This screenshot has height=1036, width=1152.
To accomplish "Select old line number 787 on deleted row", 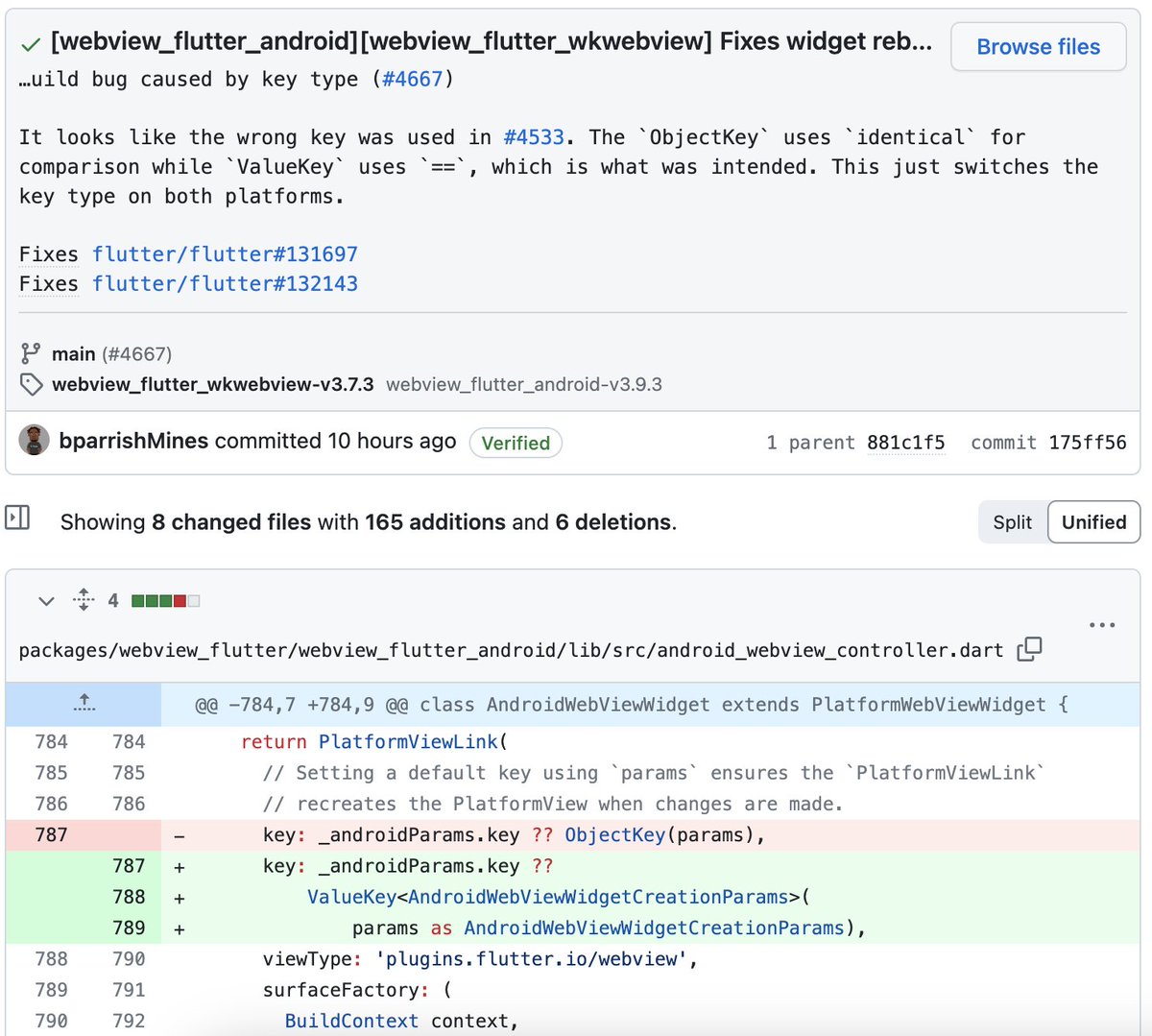I will click(51, 834).
